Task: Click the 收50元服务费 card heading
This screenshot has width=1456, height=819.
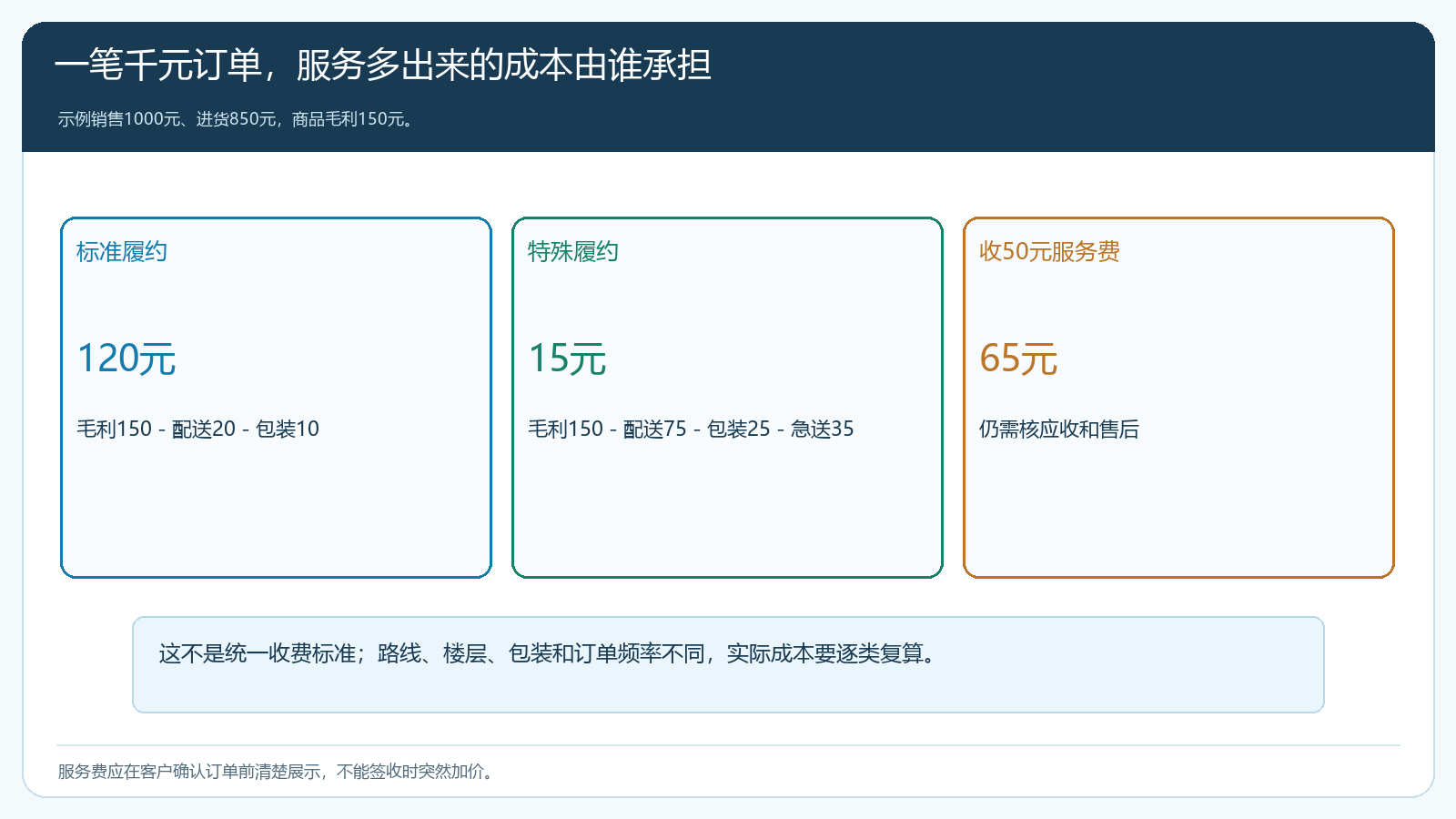Action: tap(1049, 252)
